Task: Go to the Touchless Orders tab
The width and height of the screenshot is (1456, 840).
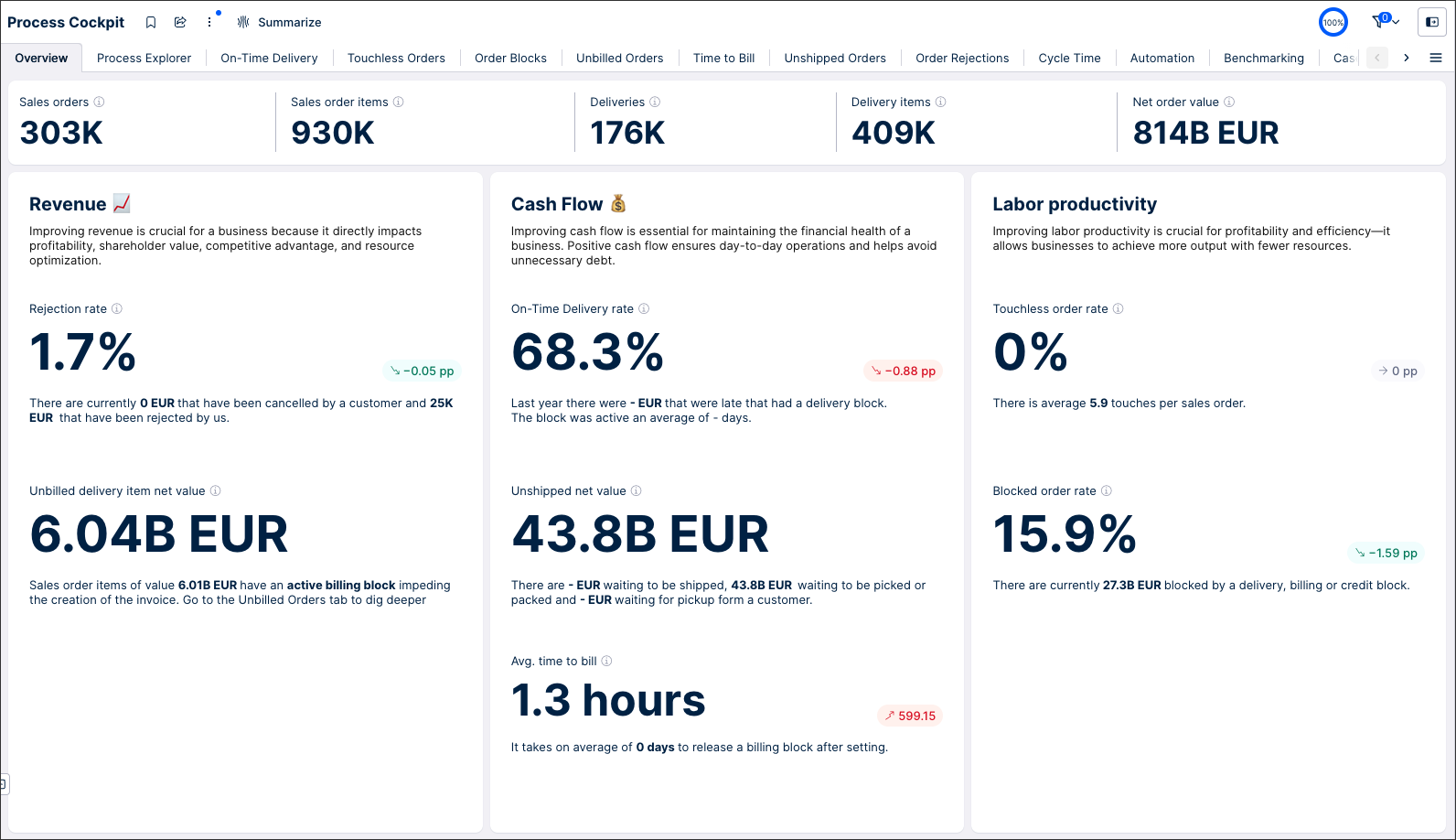Action: tap(396, 58)
